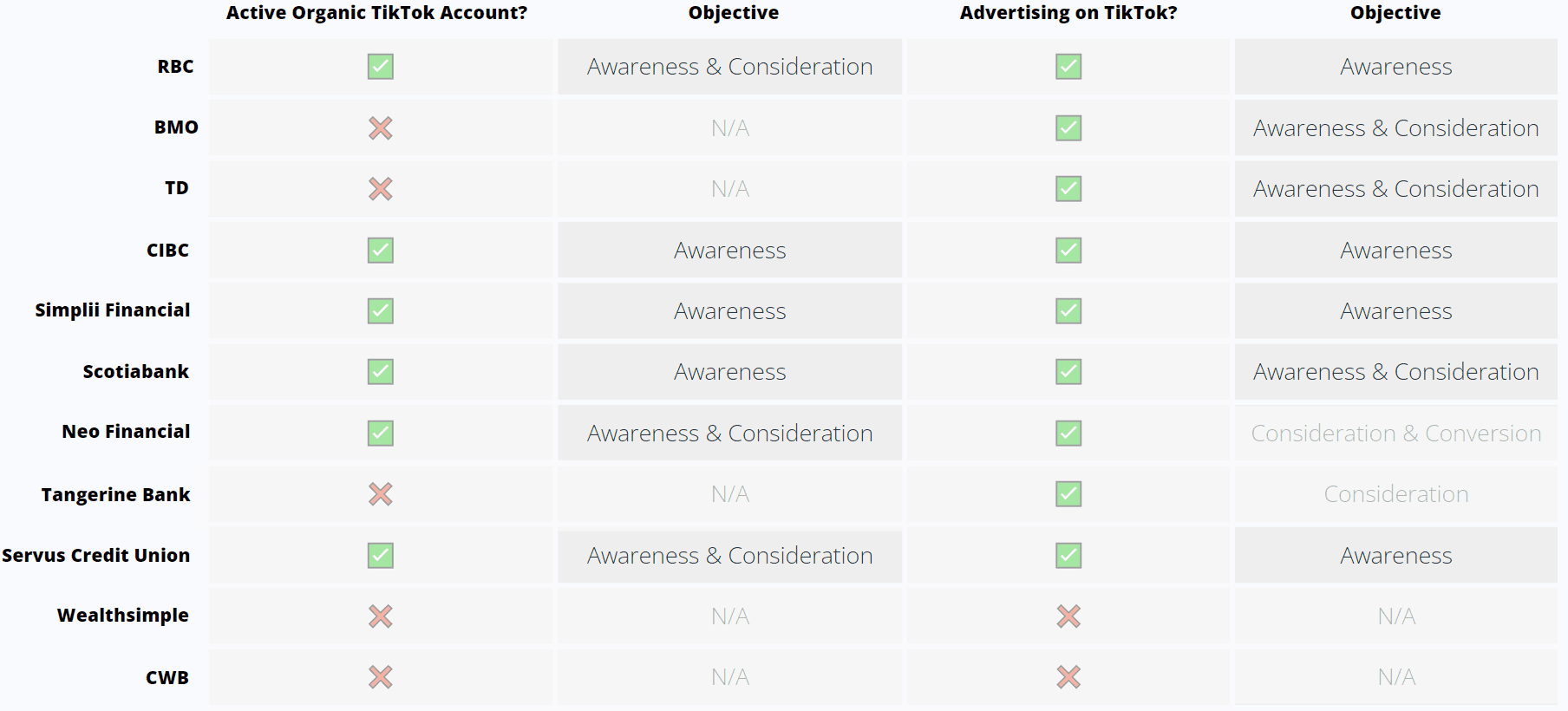Screen dimensions: 1568x711
Task: Click Wealthsimple's advertising red X icon
Action: (1068, 616)
